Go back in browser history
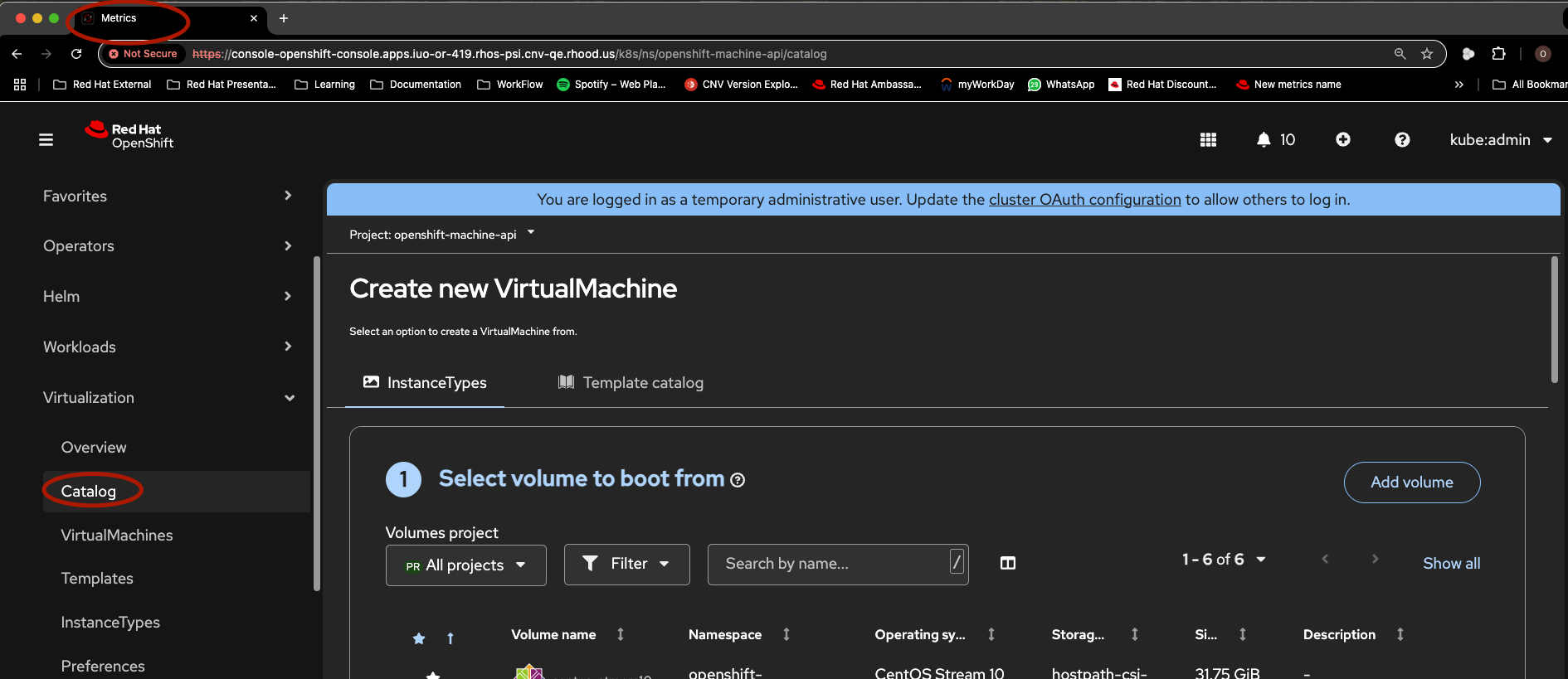The image size is (1568, 679). [x=17, y=54]
